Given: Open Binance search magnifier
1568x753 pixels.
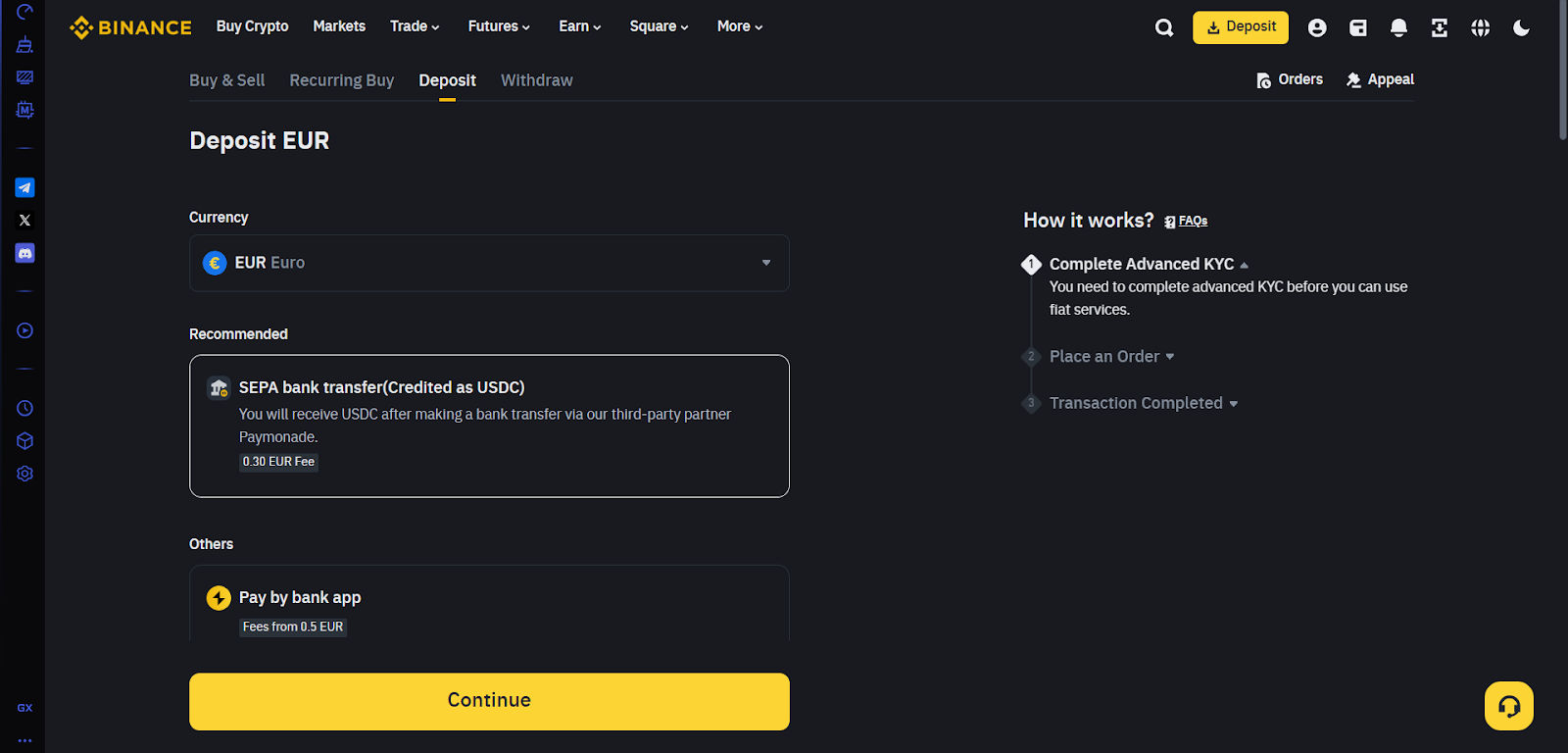Looking at the screenshot, I should click(1163, 27).
